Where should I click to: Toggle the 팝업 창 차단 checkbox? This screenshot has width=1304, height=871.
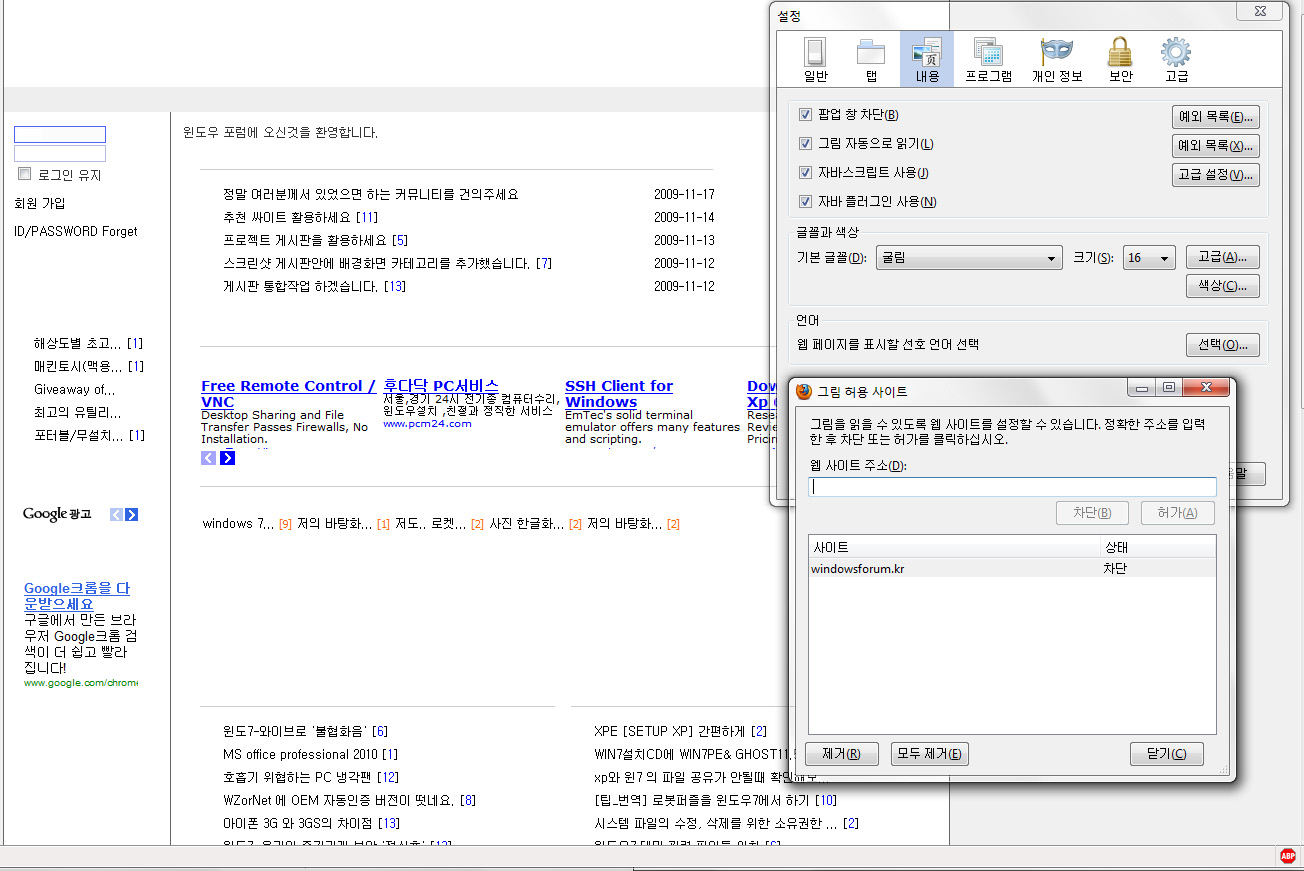pos(805,115)
